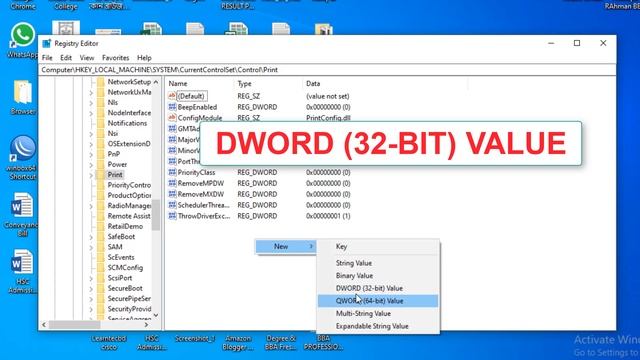Expand the Power tree node
640x360 pixels.
point(91,165)
